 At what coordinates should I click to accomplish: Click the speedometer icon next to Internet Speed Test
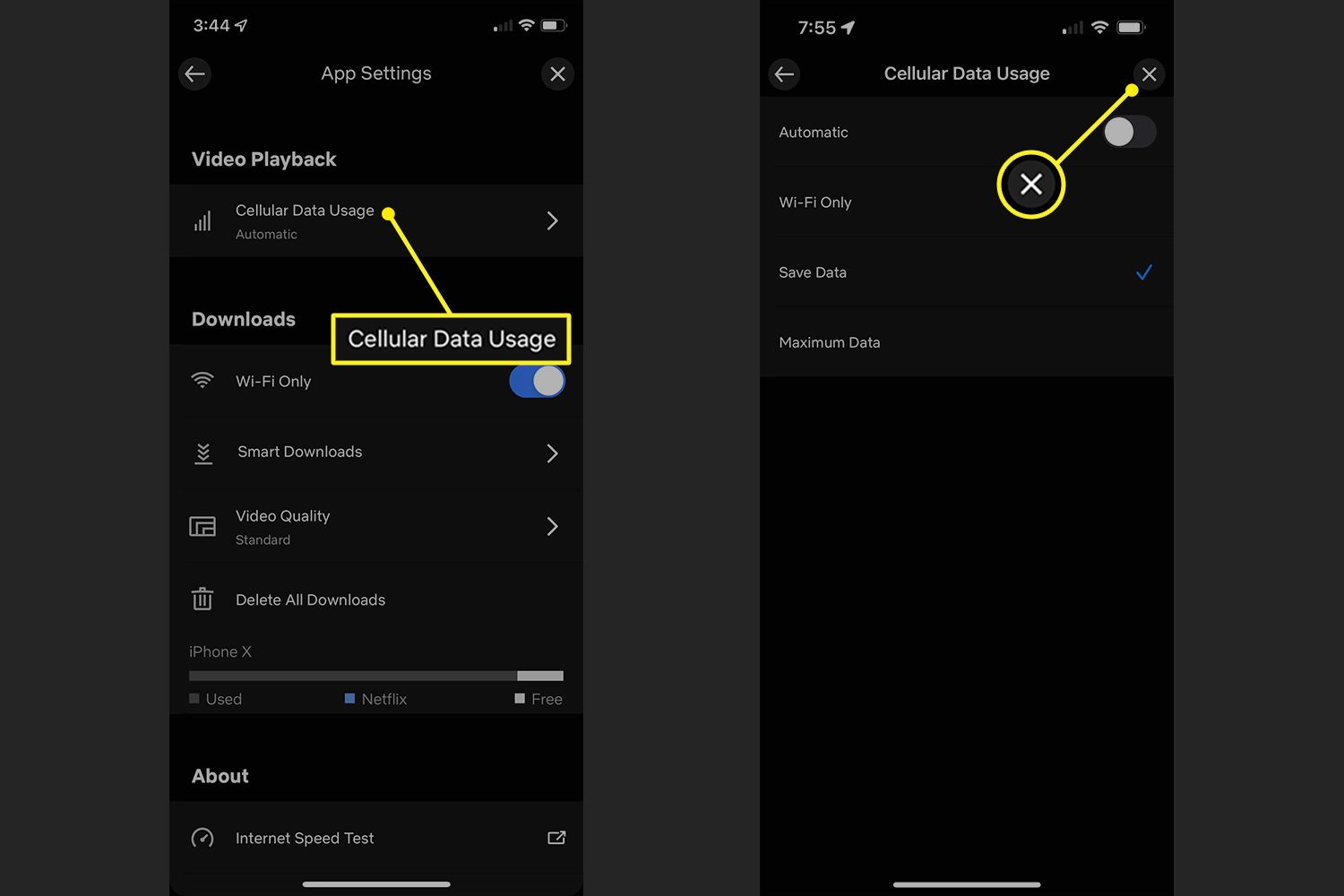(202, 838)
